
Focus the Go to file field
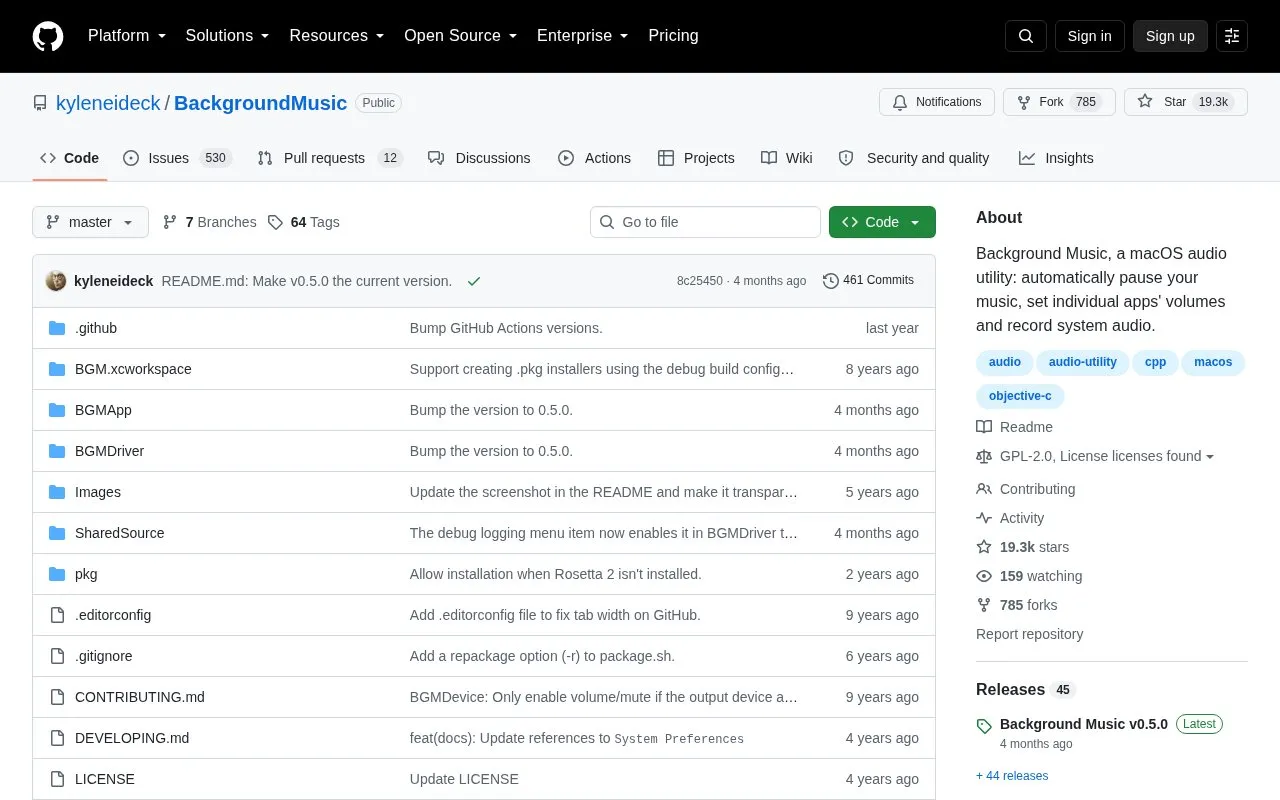[x=705, y=222]
